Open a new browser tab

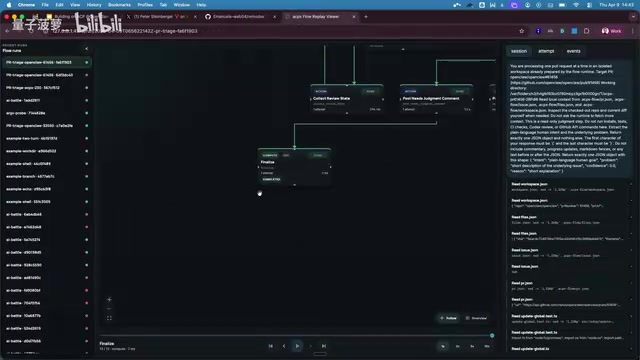tap(366, 17)
